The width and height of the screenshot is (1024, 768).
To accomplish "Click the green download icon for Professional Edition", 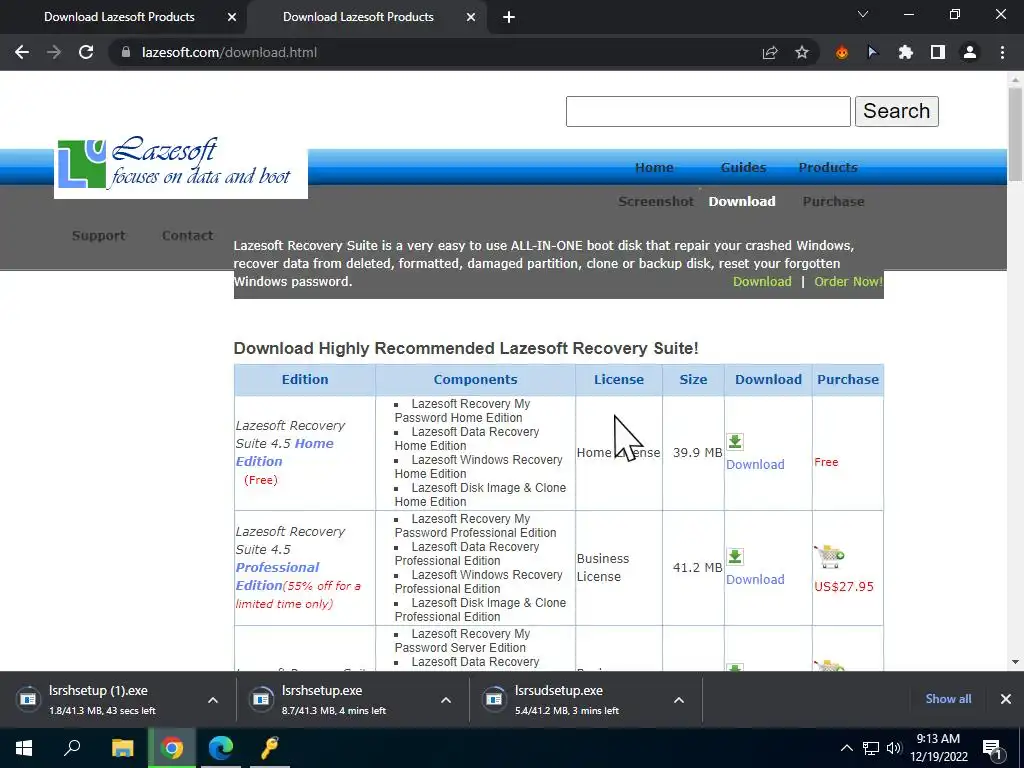I will point(735,556).
